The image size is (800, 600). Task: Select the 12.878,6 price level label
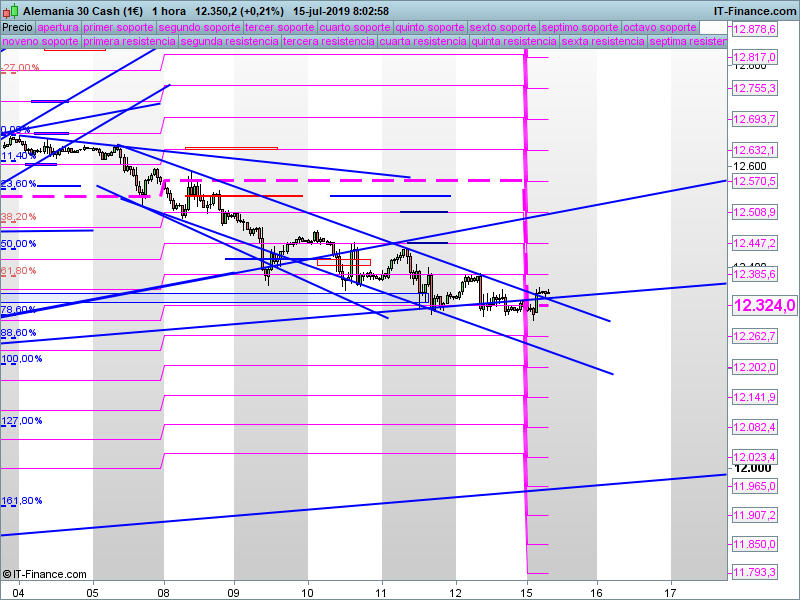point(755,30)
